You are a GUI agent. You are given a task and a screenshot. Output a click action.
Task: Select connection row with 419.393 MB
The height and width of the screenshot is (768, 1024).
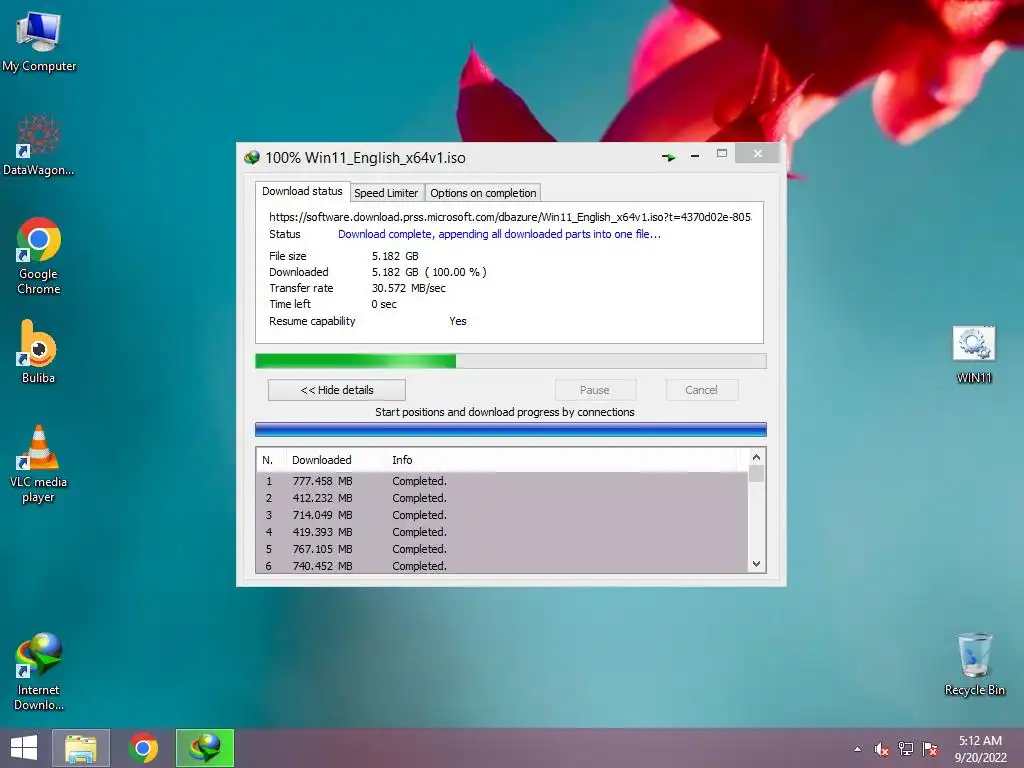(x=502, y=532)
